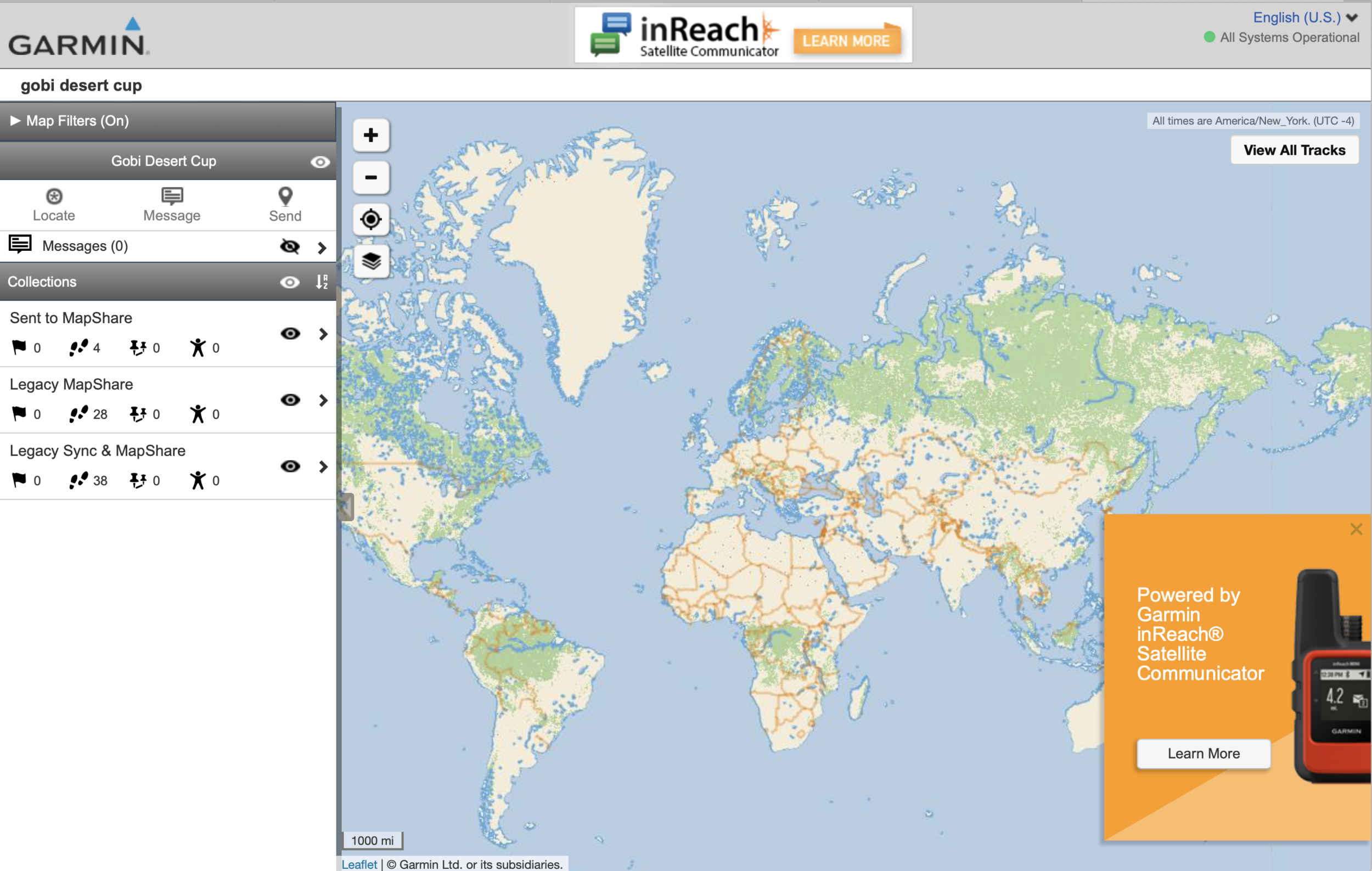Click the Locate icon

[x=54, y=196]
